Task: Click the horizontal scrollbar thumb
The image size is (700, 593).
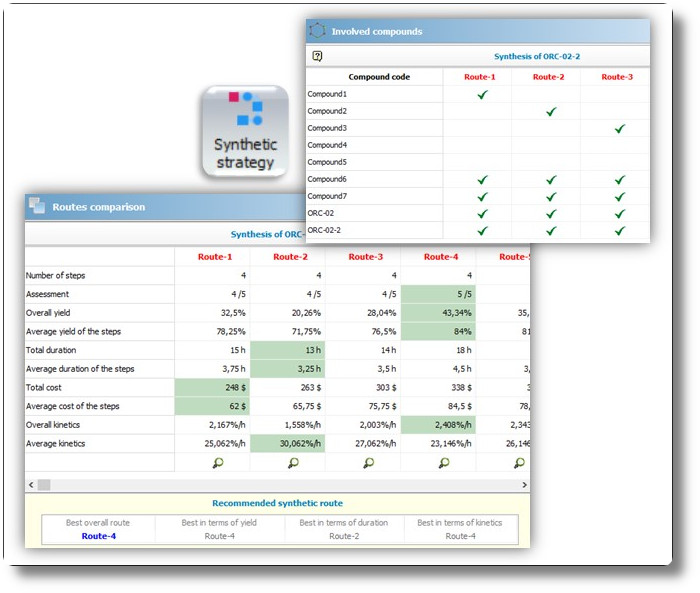Action: tap(44, 485)
